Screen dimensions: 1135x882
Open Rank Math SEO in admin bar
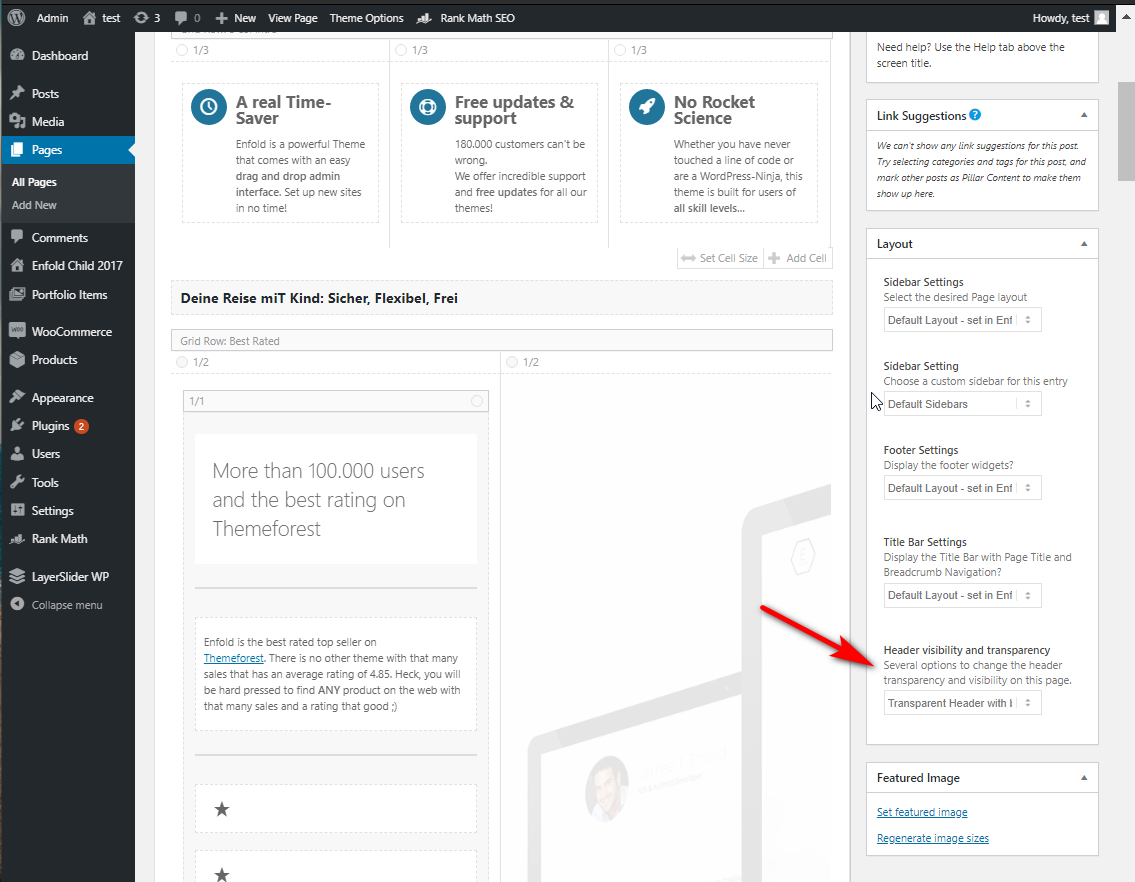click(466, 18)
